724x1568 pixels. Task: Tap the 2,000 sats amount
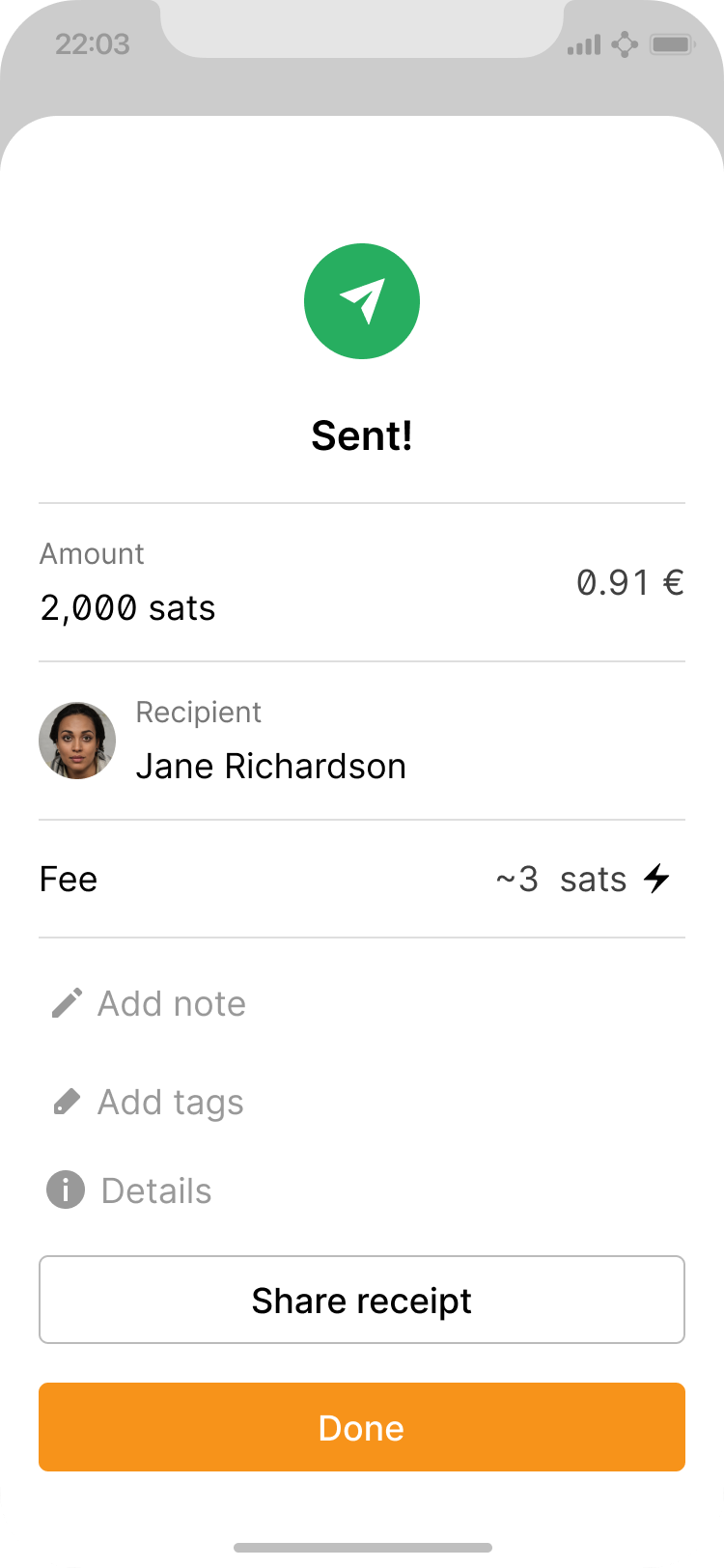pos(127,608)
